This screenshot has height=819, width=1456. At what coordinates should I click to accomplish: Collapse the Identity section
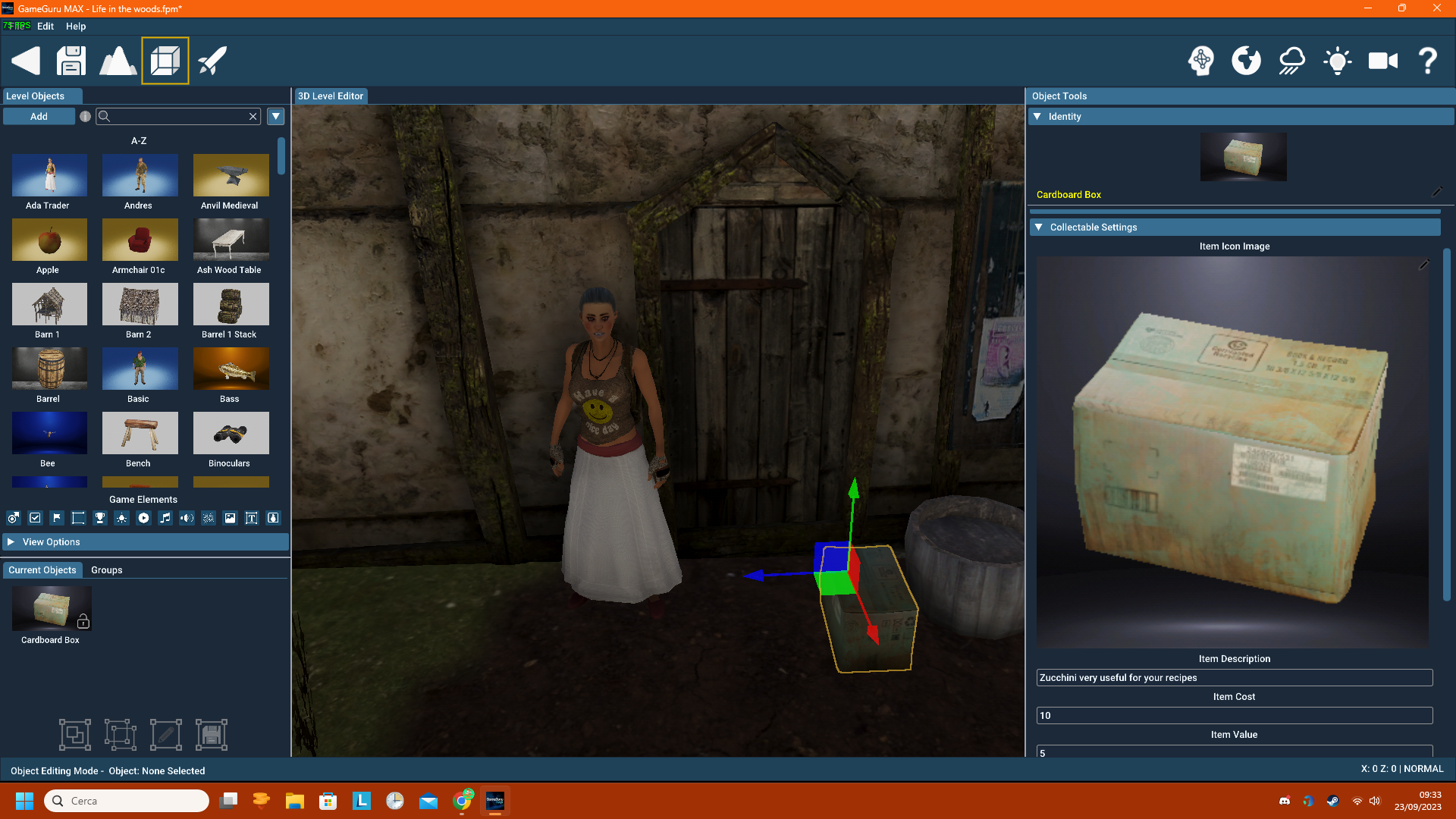point(1039,116)
